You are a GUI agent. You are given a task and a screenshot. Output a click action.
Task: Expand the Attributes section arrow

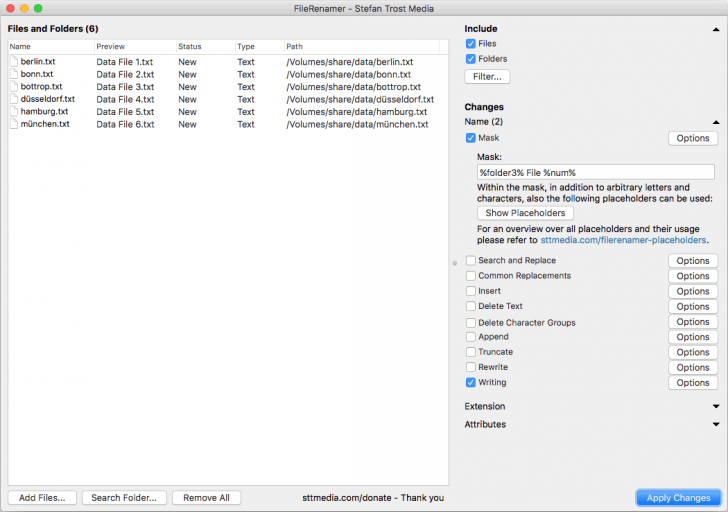(716, 424)
